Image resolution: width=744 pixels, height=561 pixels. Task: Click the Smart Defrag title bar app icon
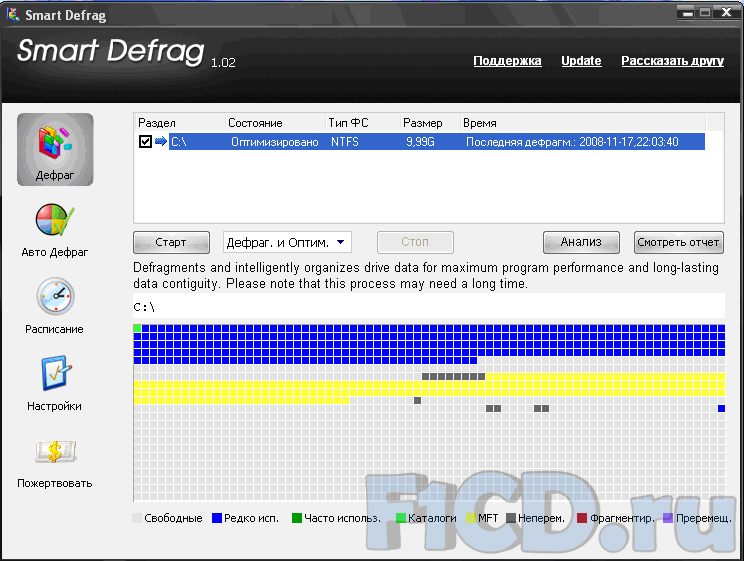(x=13, y=15)
